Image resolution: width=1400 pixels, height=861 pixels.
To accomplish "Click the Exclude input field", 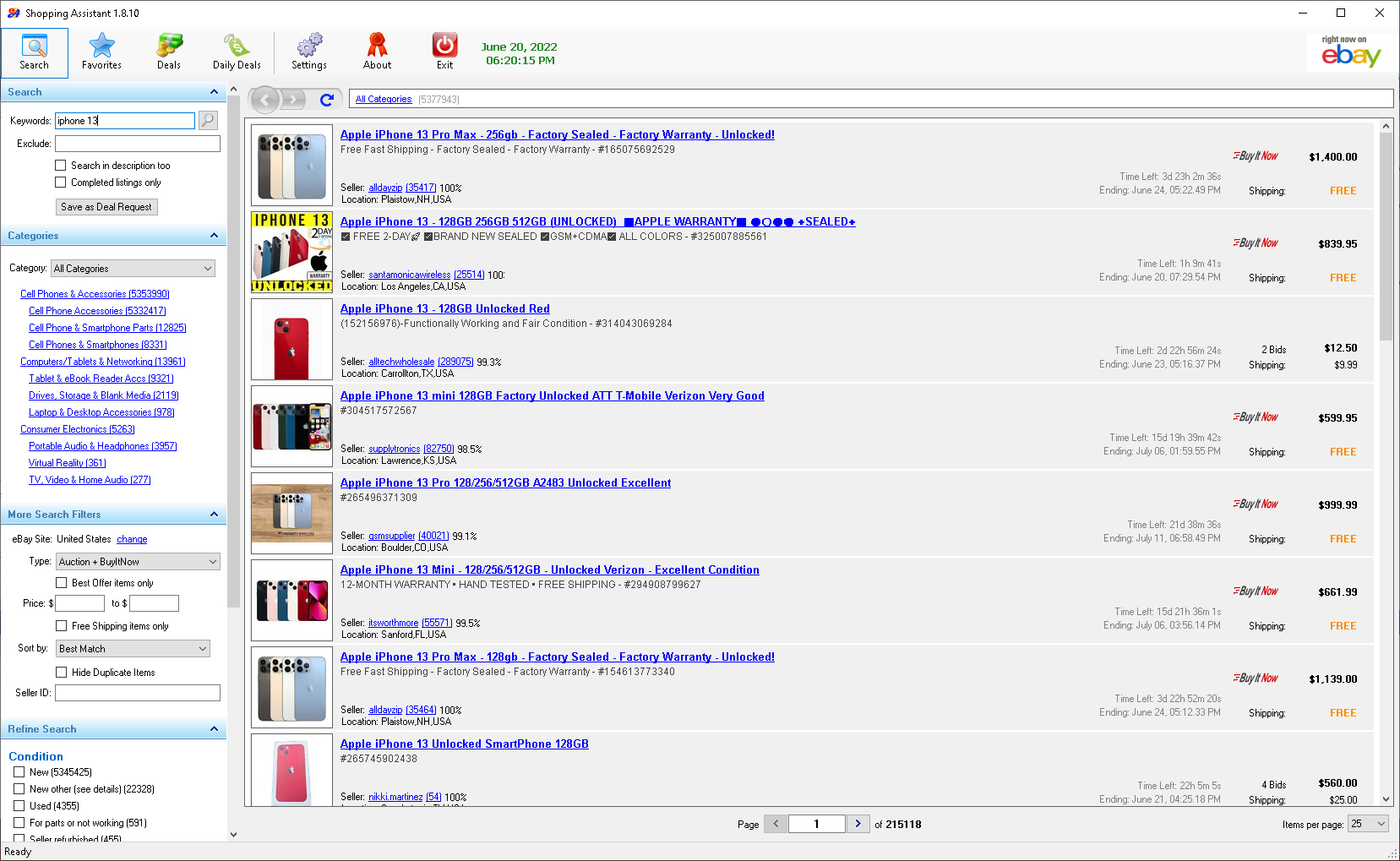I will (138, 144).
